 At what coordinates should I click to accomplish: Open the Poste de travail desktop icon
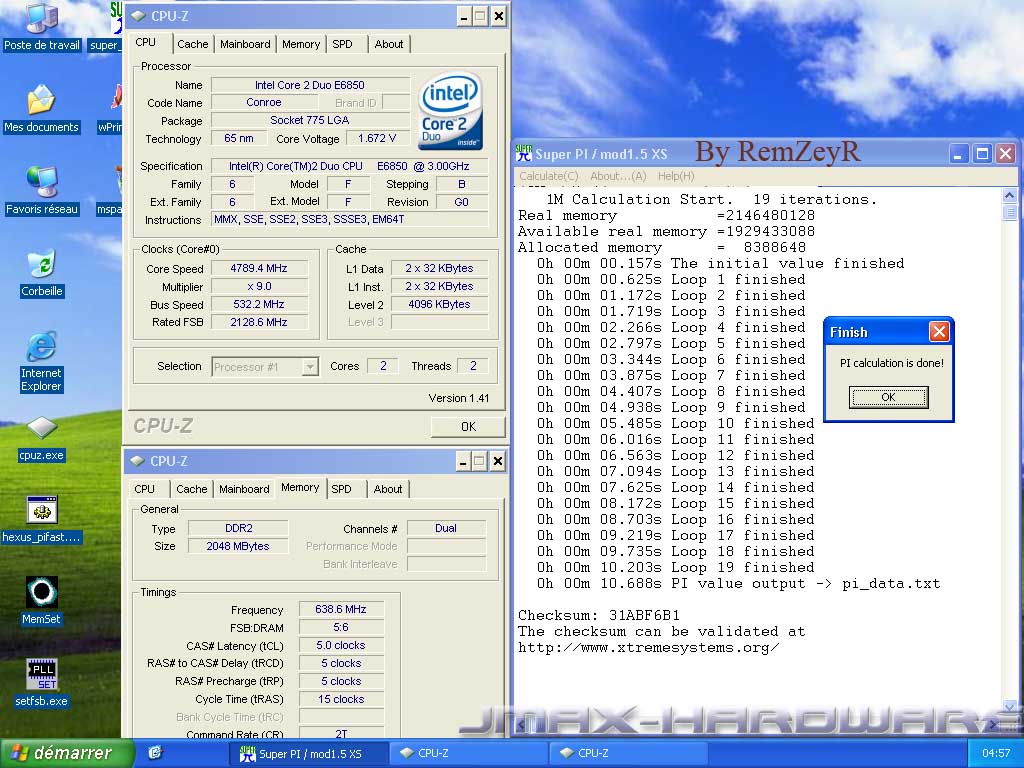tap(41, 26)
